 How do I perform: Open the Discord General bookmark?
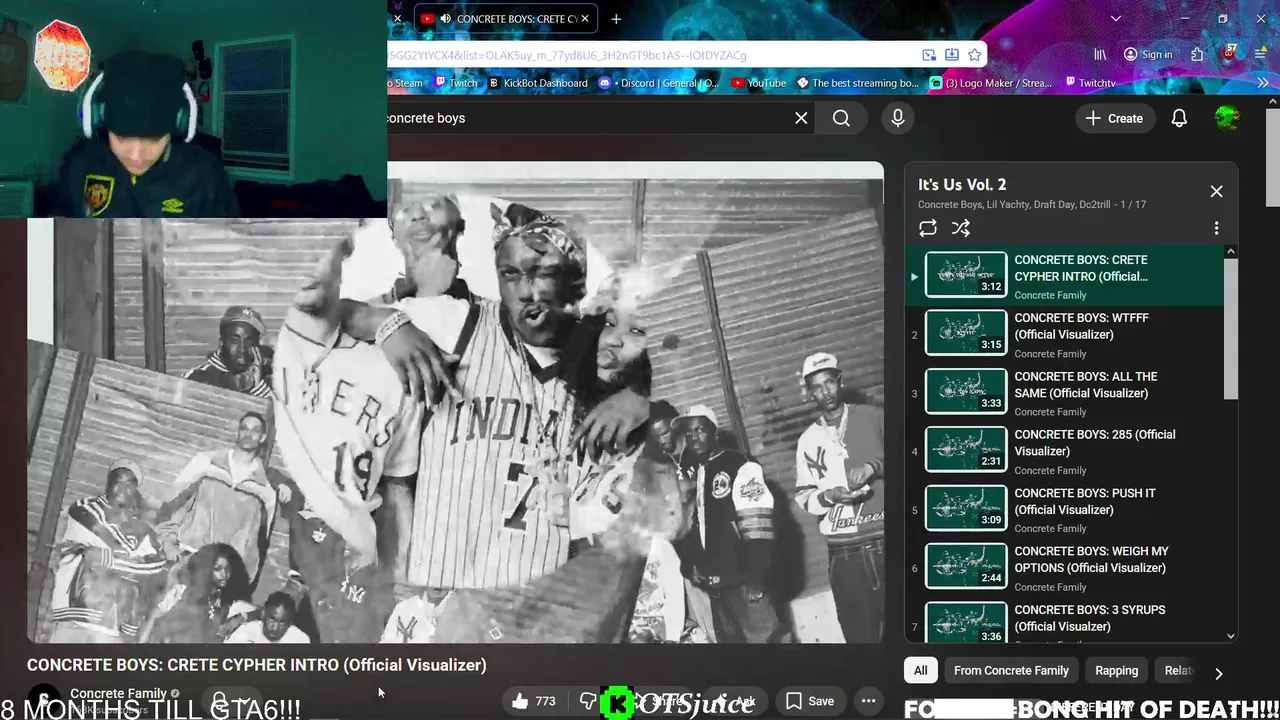(x=659, y=83)
